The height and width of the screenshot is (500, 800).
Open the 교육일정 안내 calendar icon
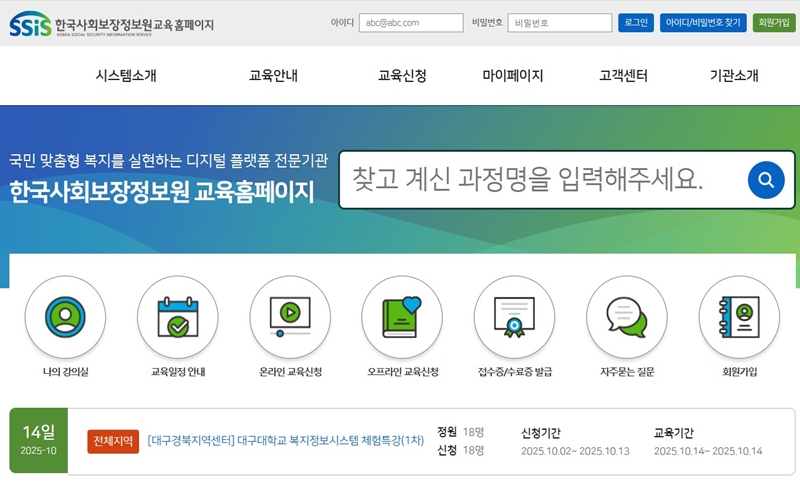tap(178, 317)
